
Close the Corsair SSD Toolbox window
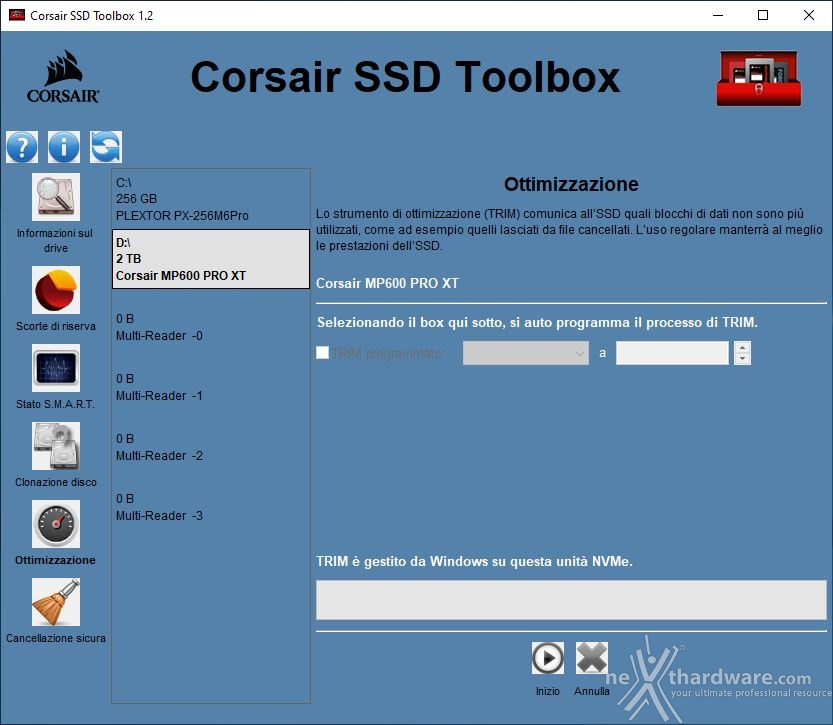pos(809,15)
